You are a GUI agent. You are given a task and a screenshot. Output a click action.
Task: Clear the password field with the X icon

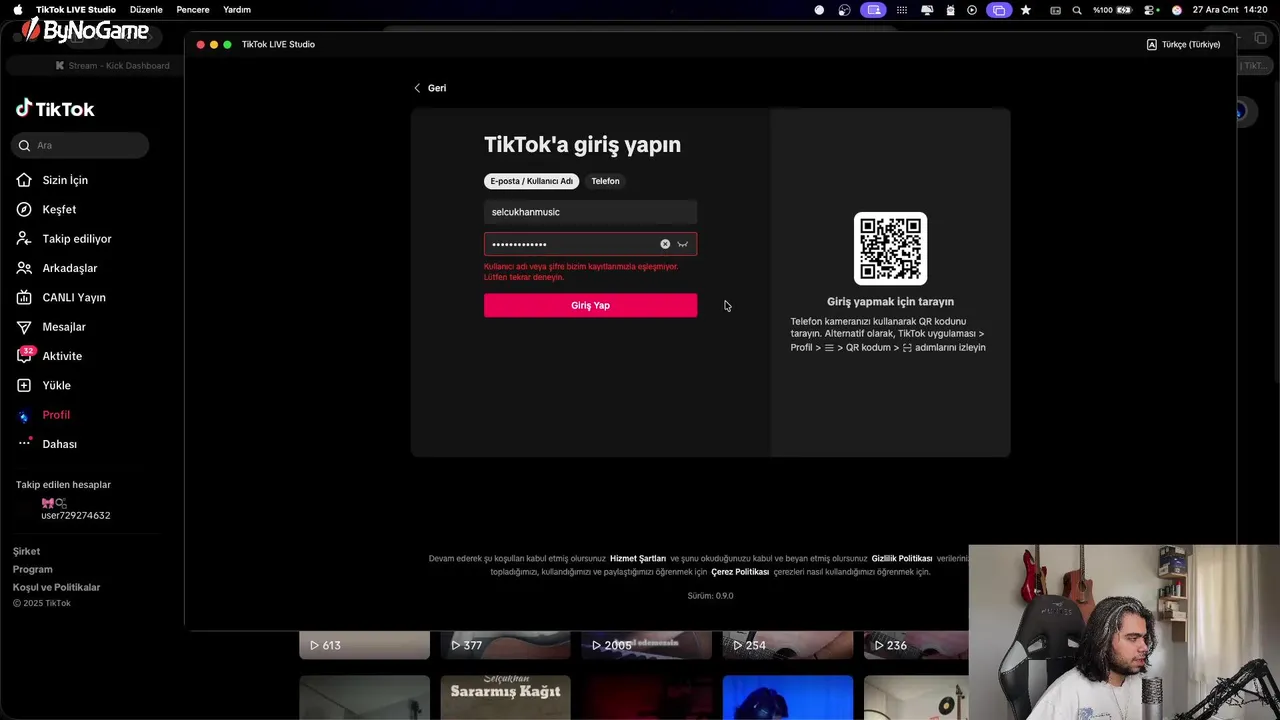pyautogui.click(x=665, y=244)
